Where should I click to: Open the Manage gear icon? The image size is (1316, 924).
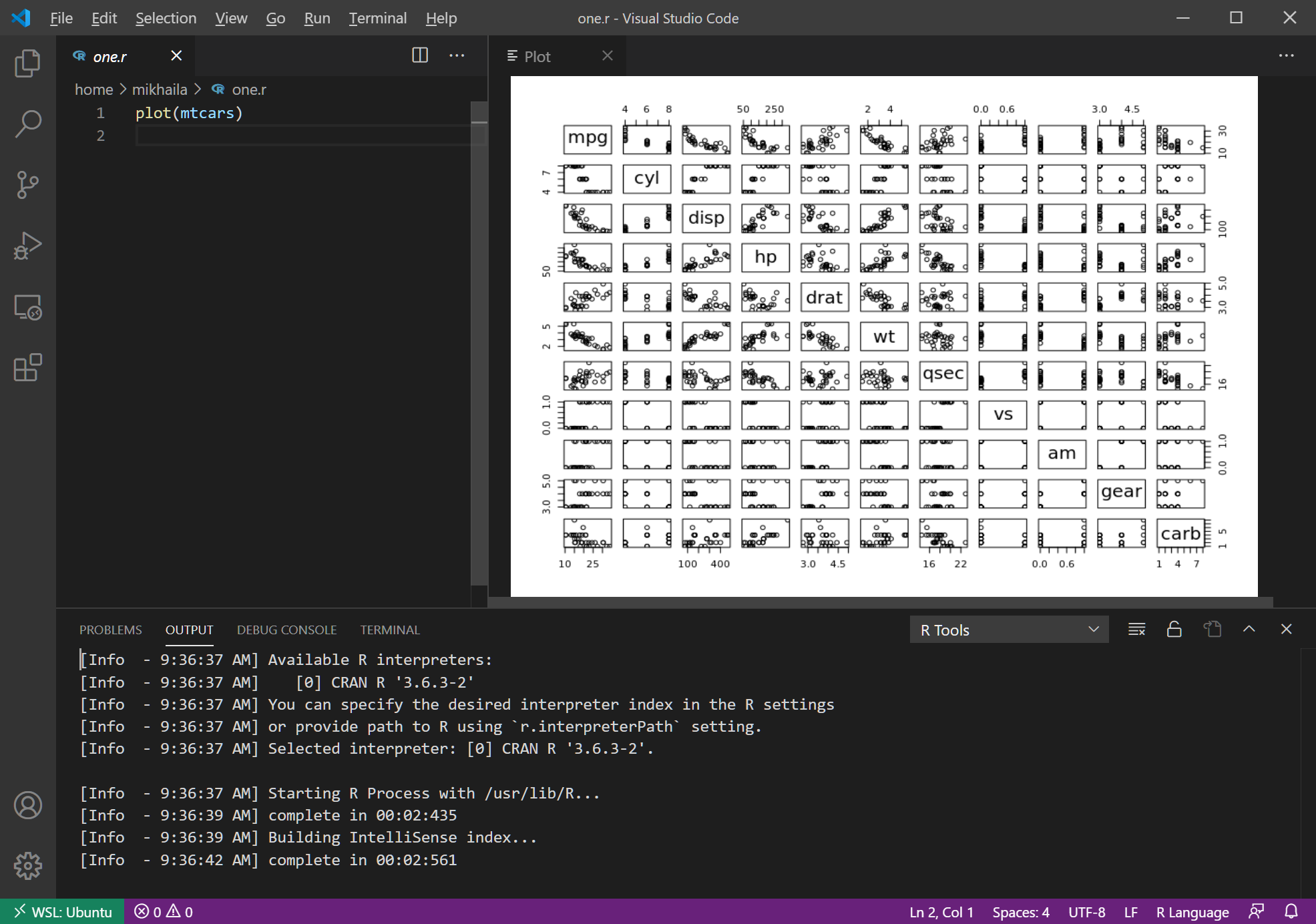coord(27,865)
